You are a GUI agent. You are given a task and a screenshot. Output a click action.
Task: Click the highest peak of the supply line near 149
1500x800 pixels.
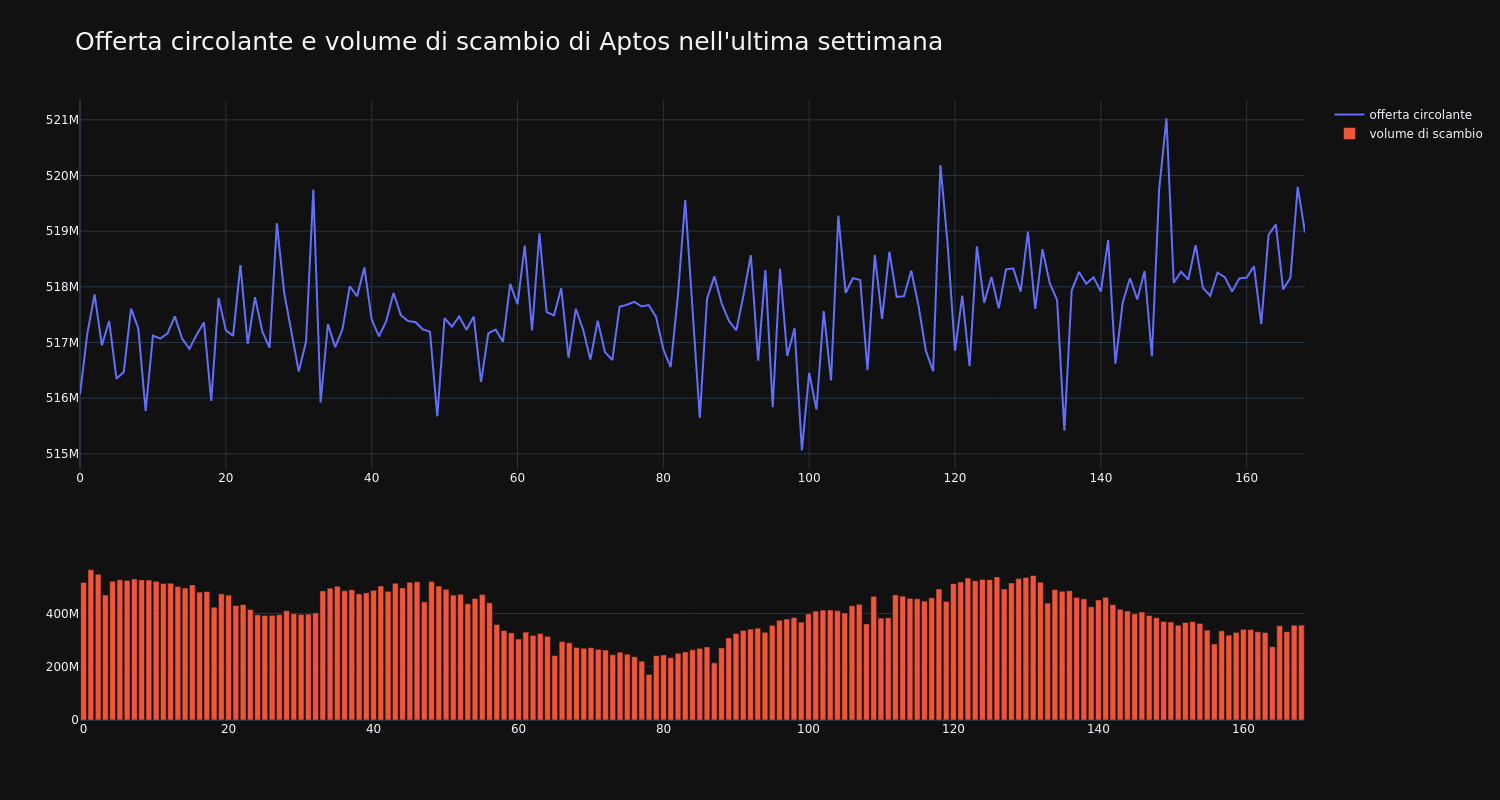[1166, 120]
